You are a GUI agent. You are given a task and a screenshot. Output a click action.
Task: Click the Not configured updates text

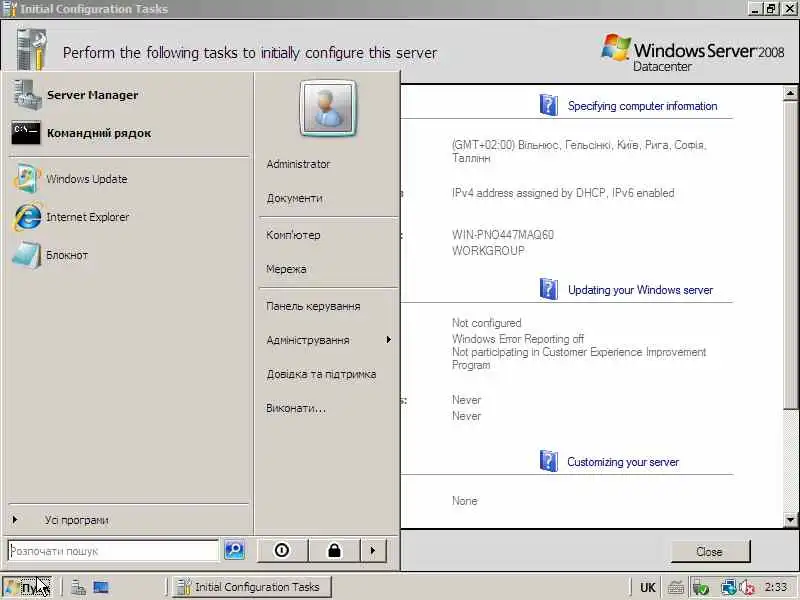[x=486, y=323]
